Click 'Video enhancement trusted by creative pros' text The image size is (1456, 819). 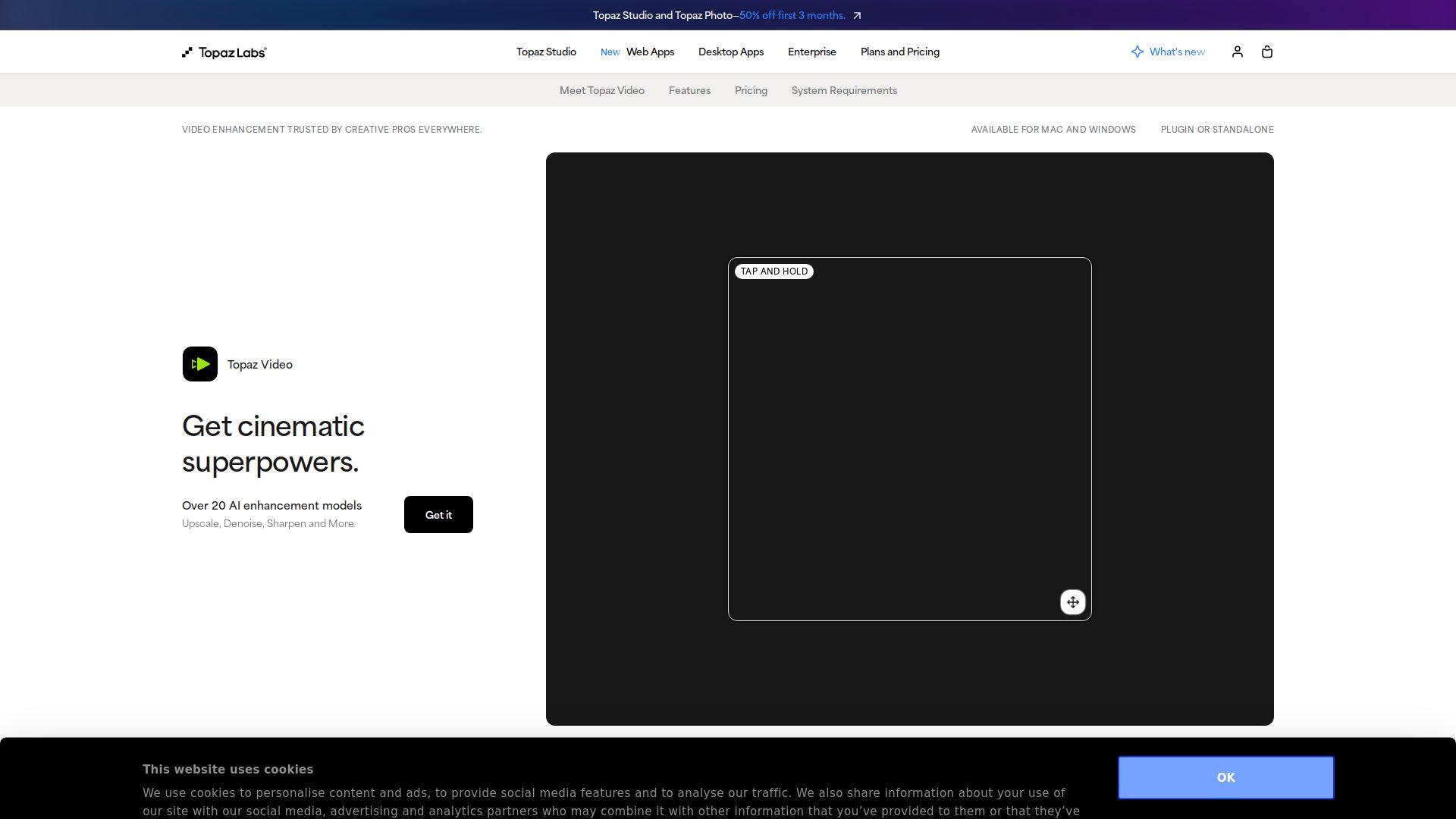[332, 130]
